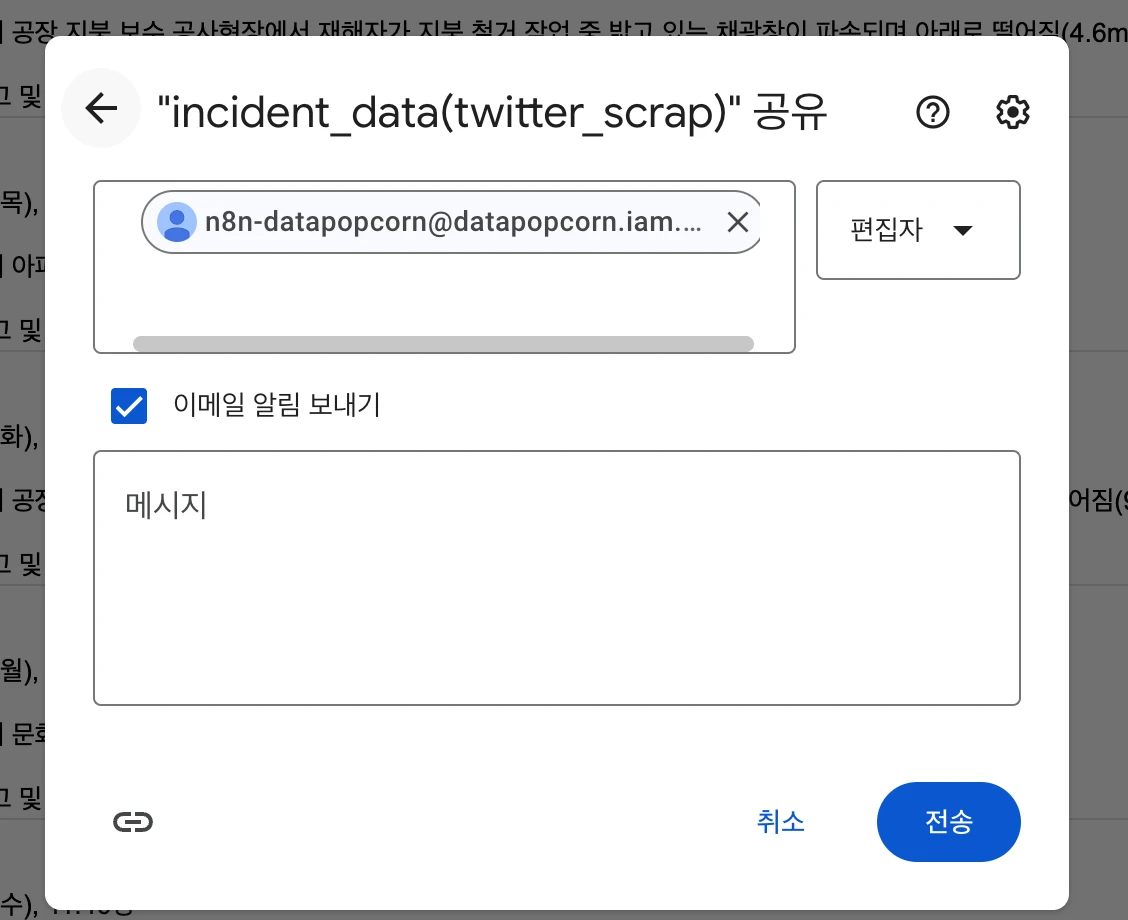Click the dimmed spreadsheet text above the dialog
Image resolution: width=1128 pixels, height=920 pixels.
561,29
